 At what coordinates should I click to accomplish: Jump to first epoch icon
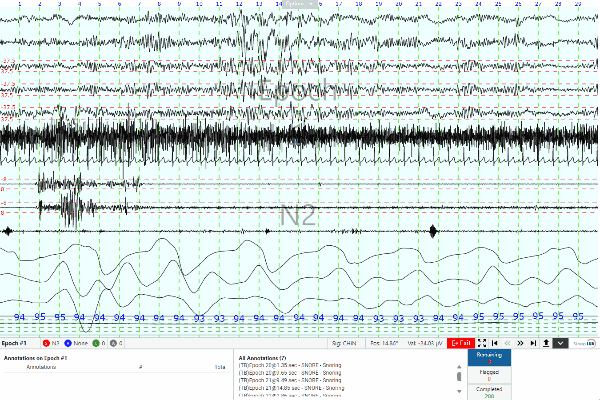click(x=494, y=343)
